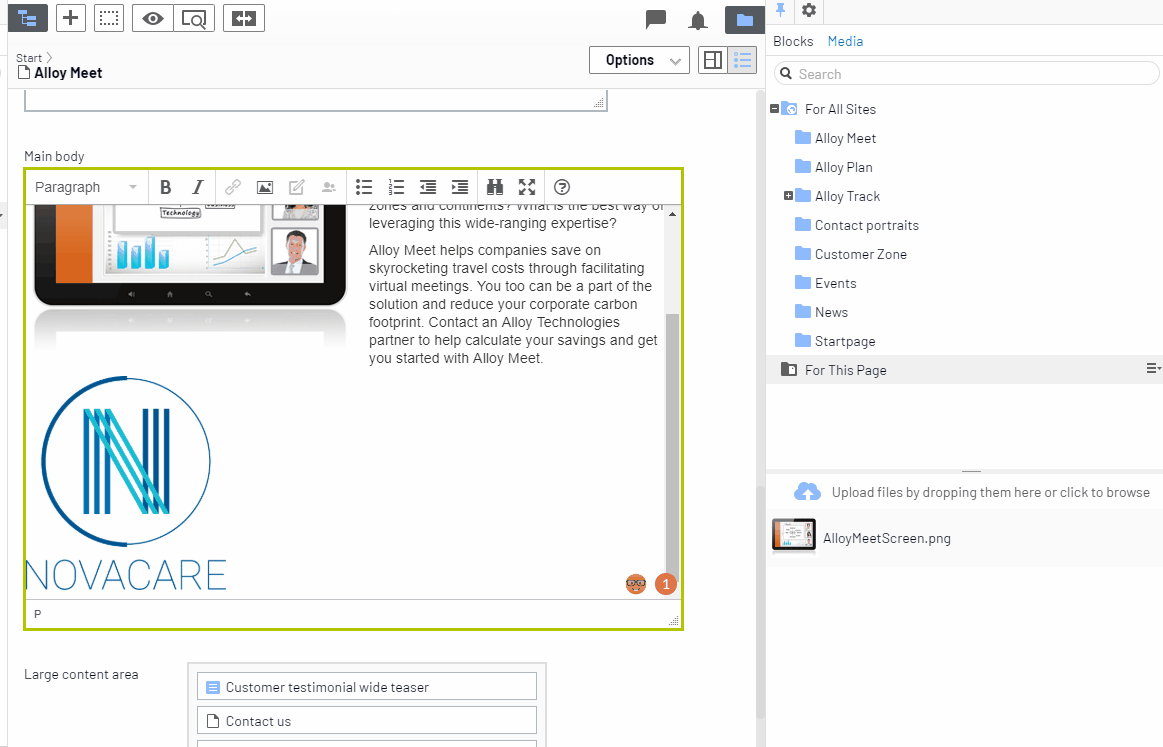
Task: Open the comments speech bubble icon
Action: 656,19
